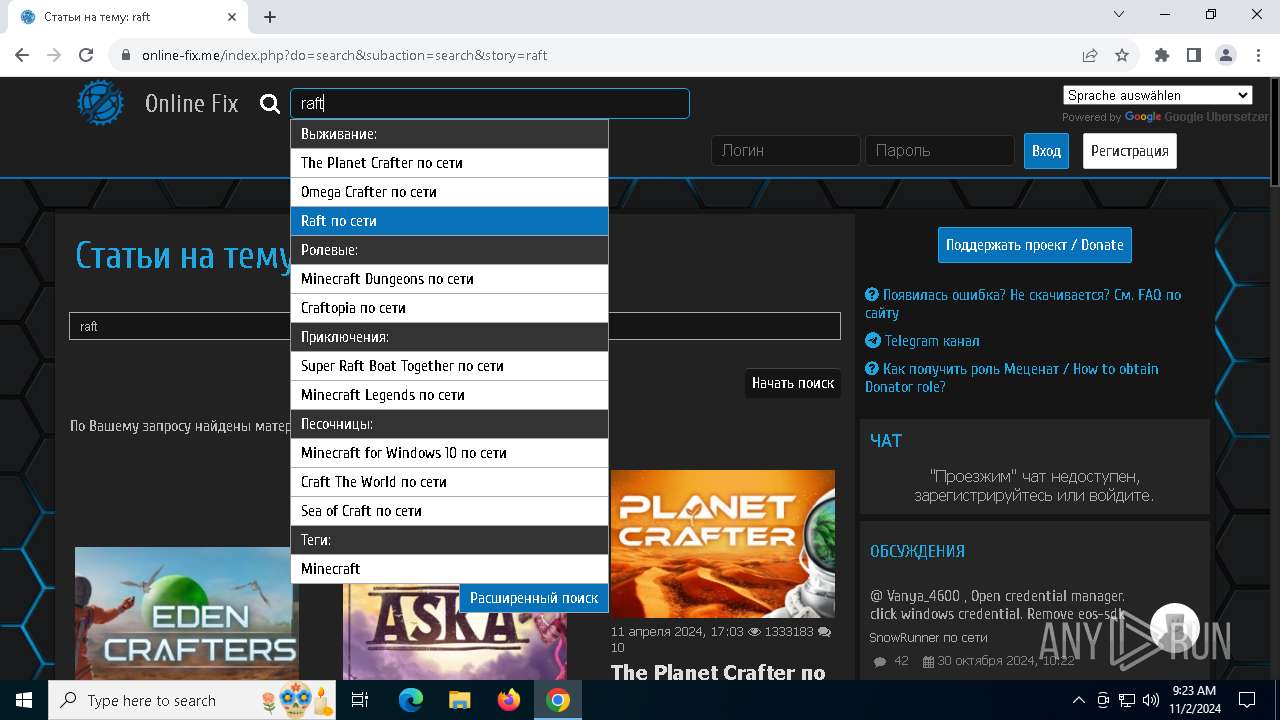Select 'Minecraft Legends по сети' suggestion

(x=449, y=395)
